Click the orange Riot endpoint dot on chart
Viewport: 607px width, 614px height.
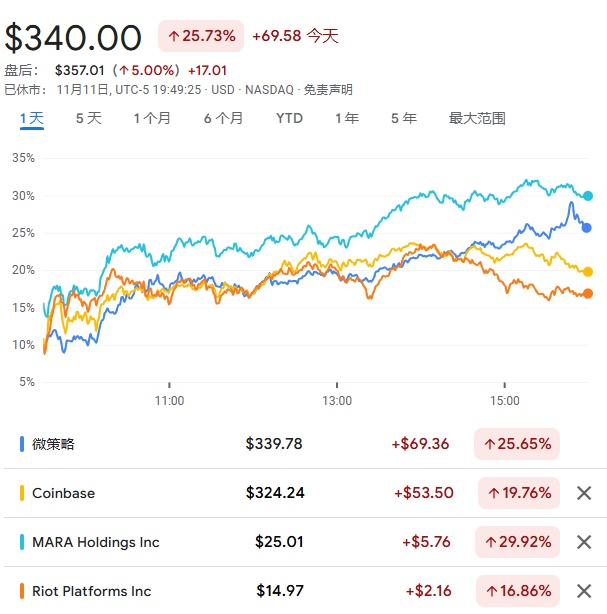[588, 293]
